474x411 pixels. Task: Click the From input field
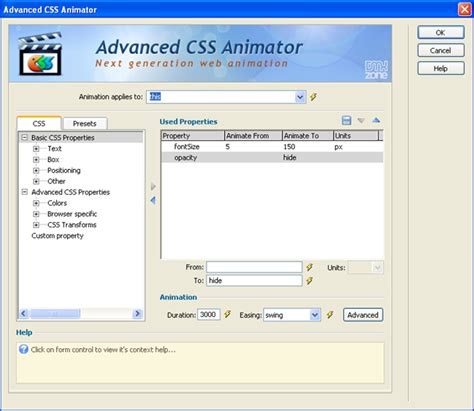pos(254,267)
